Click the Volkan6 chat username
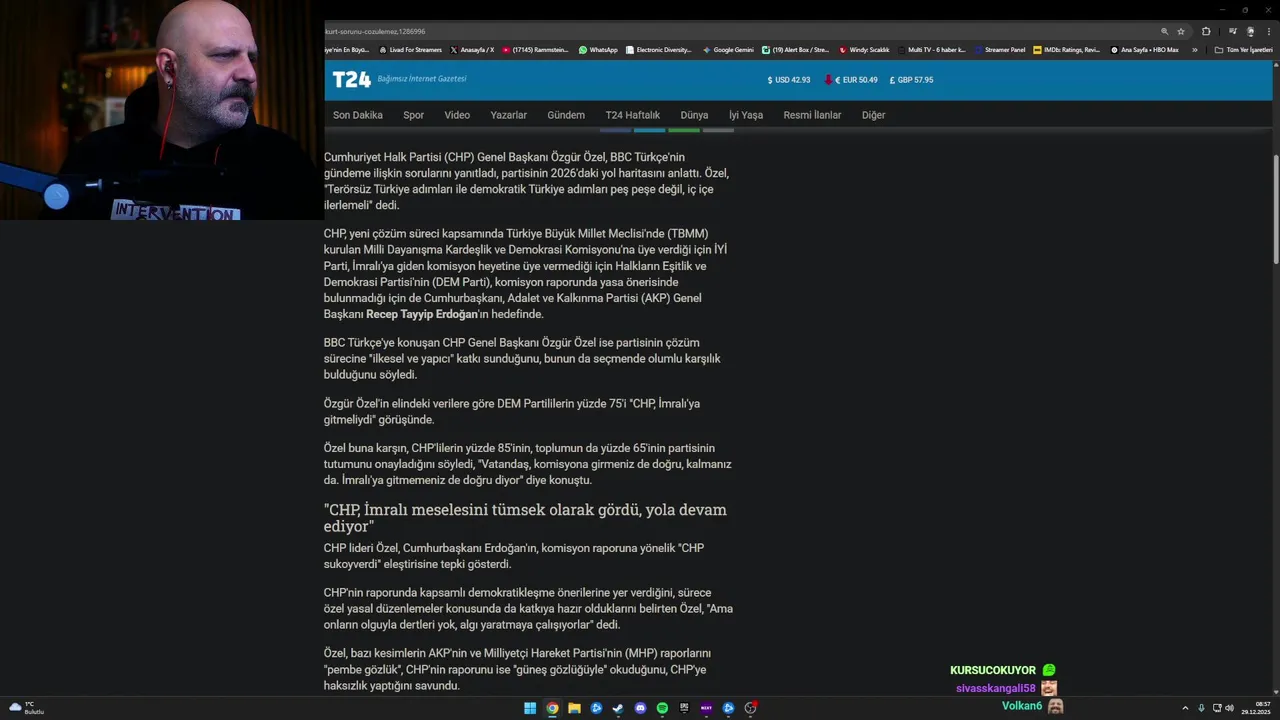 click(x=1022, y=706)
